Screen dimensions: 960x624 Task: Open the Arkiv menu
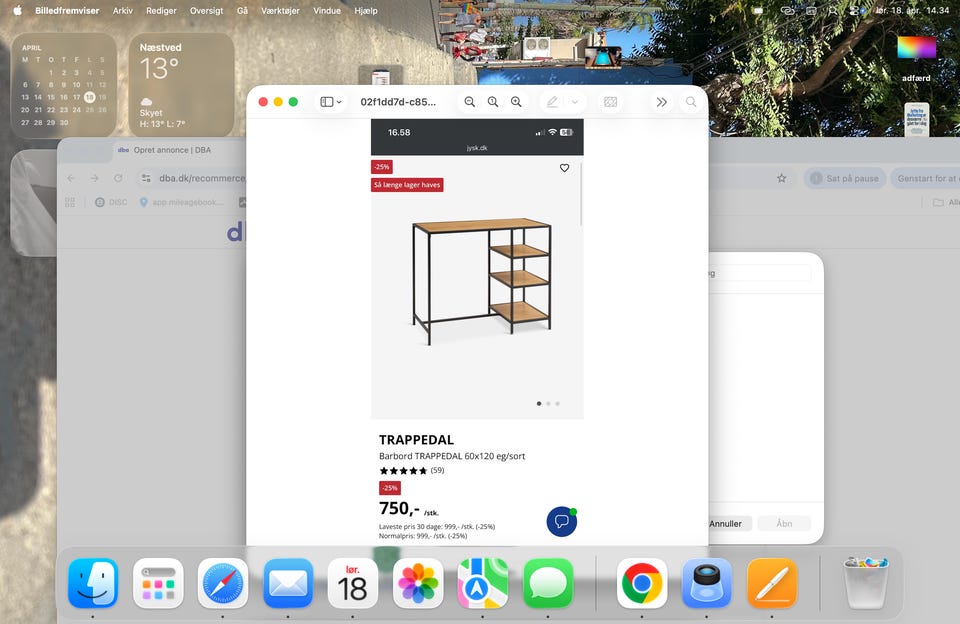pyautogui.click(x=122, y=10)
